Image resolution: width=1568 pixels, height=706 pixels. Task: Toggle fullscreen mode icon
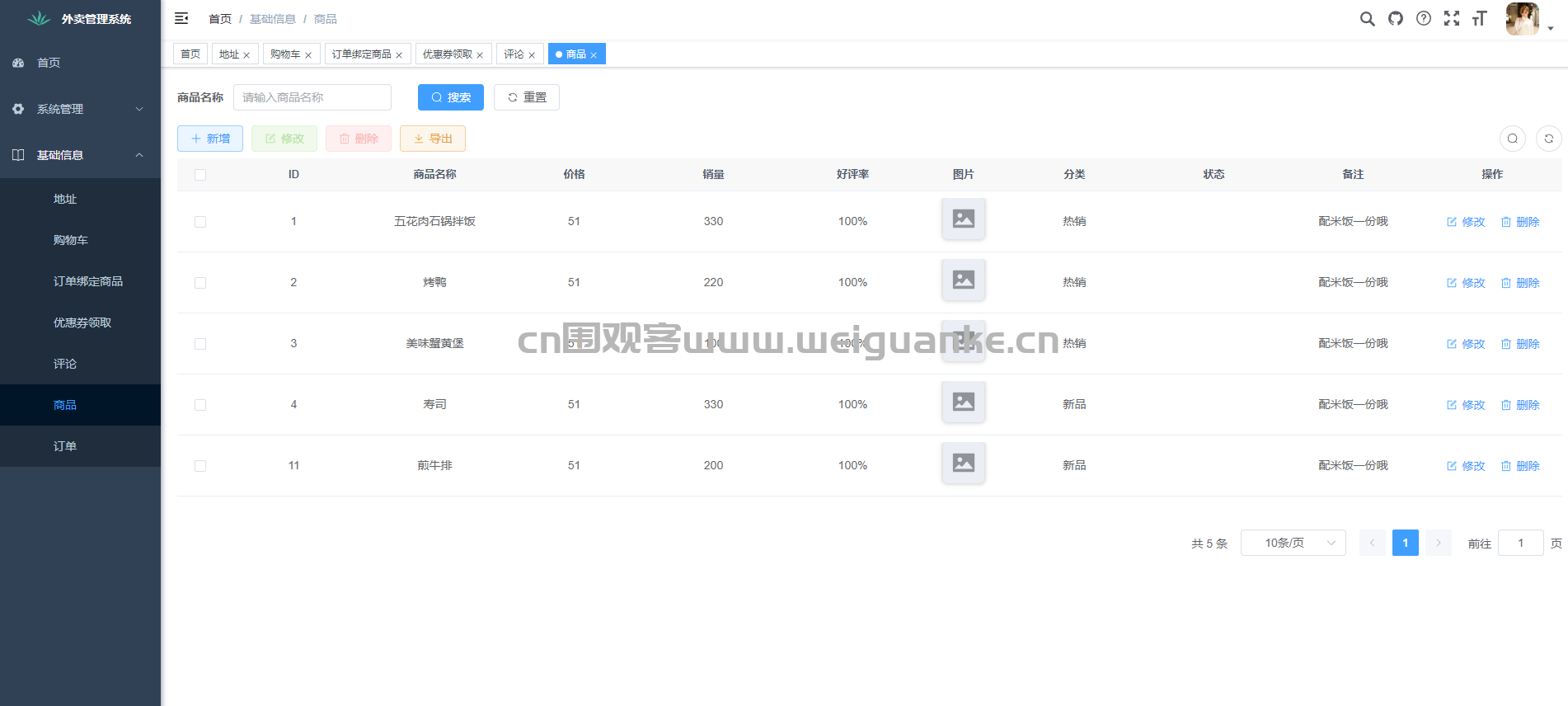[1451, 19]
